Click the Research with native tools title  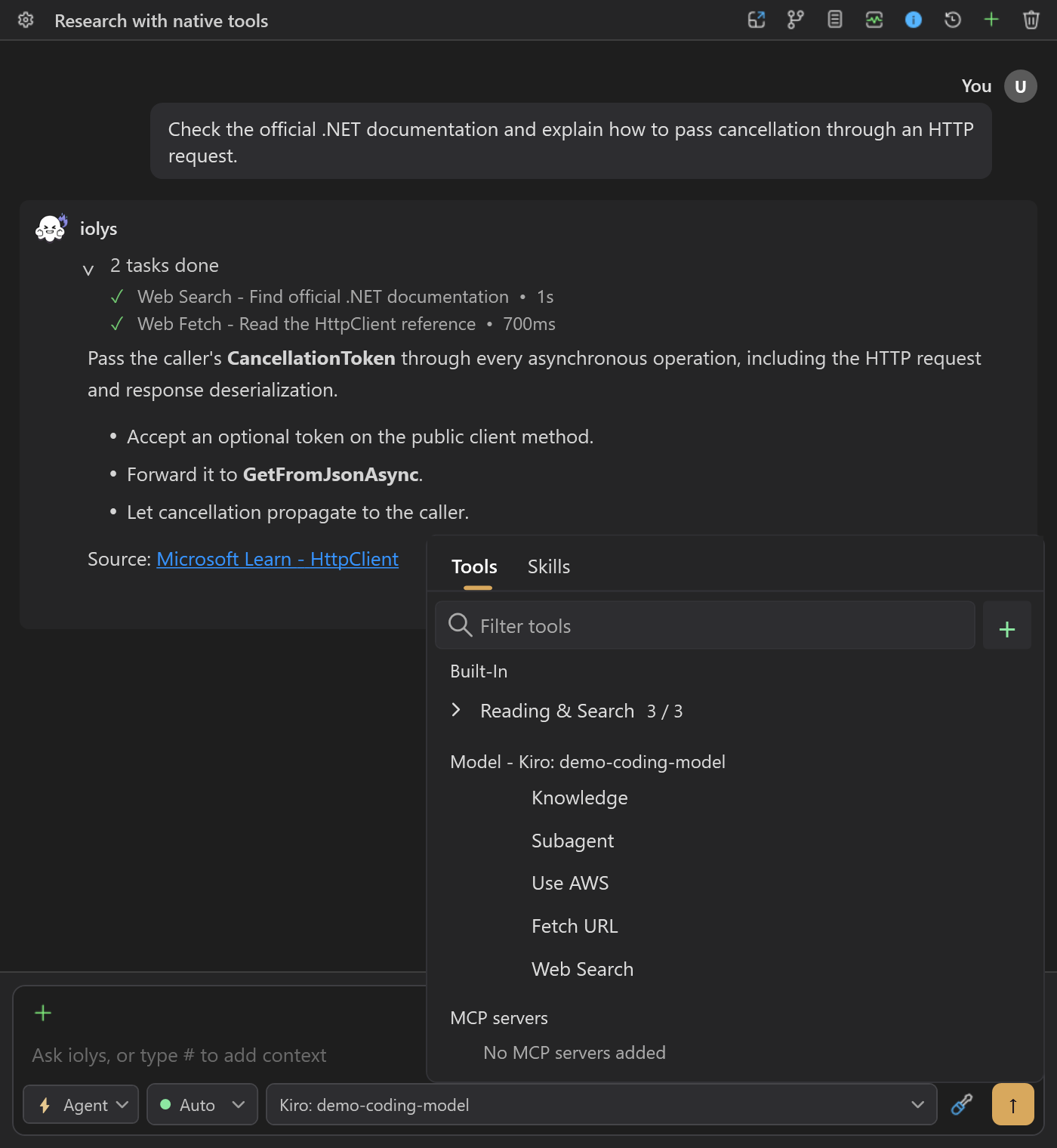(x=162, y=20)
